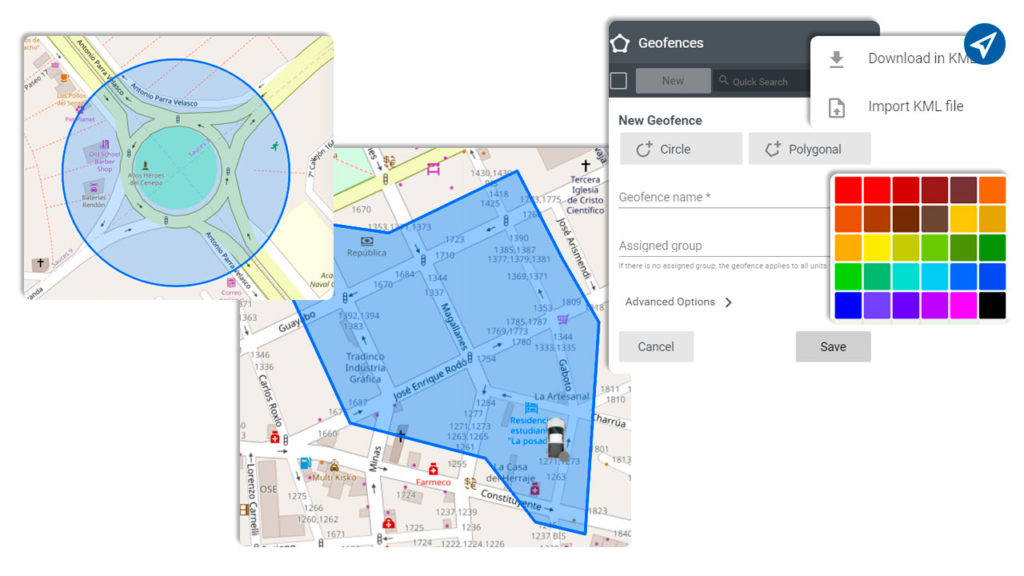This screenshot has height=576, width=1024.
Task: Click the Gaboto street label
Action: [x=564, y=375]
